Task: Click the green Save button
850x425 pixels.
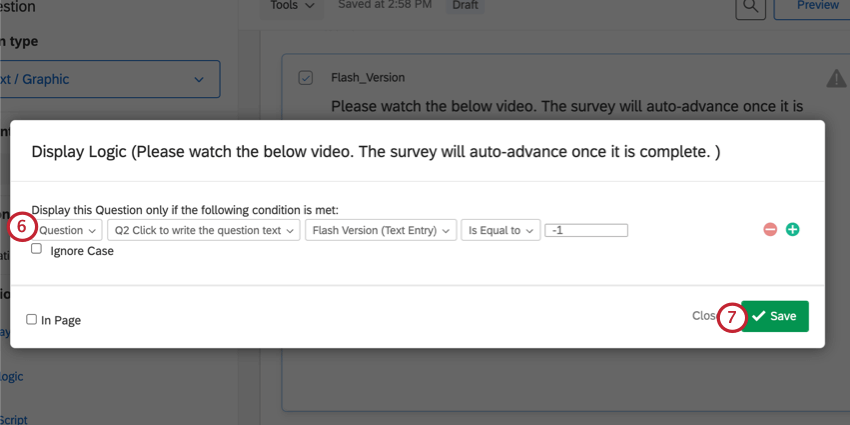Action: click(776, 316)
